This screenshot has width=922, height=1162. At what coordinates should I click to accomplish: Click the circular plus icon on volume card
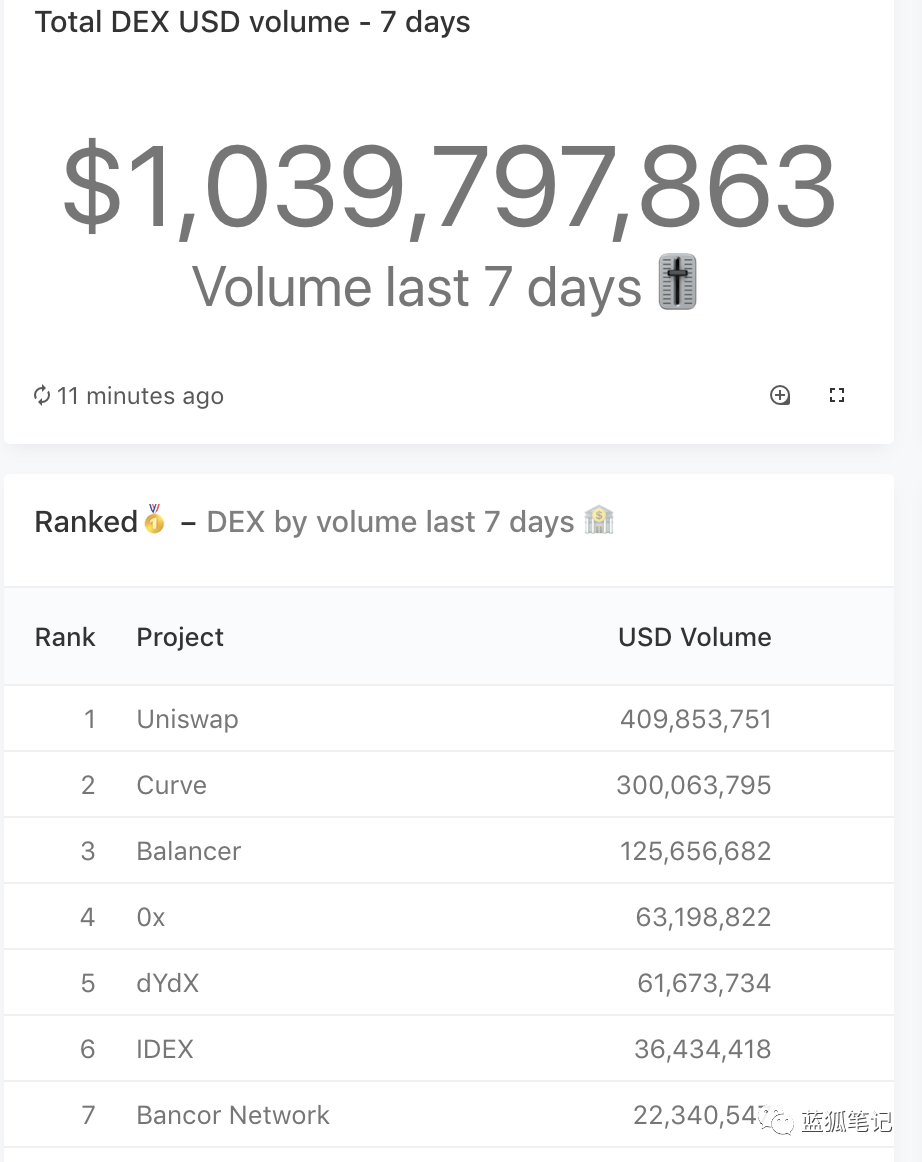780,395
